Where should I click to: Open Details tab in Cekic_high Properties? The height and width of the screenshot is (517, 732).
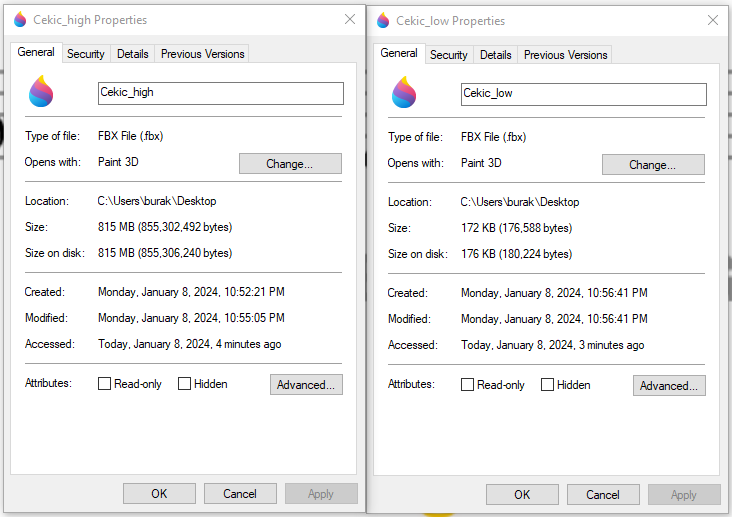[x=133, y=54]
